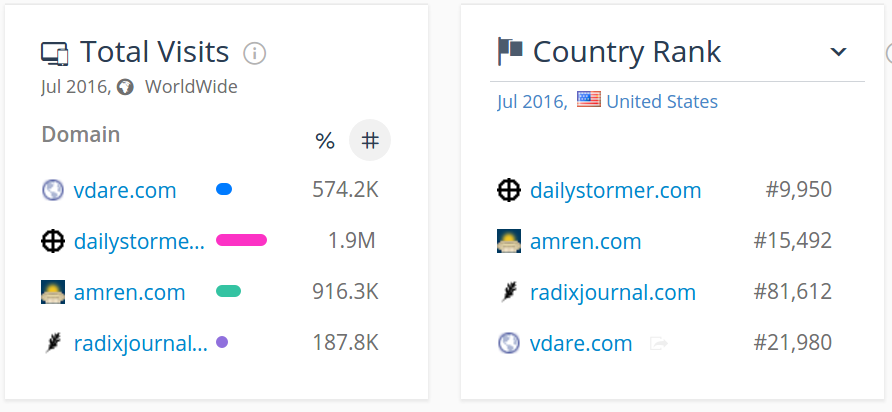This screenshot has height=412, width=892.
Task: Open dailystormer link in Total Visits
Action: click(139, 241)
